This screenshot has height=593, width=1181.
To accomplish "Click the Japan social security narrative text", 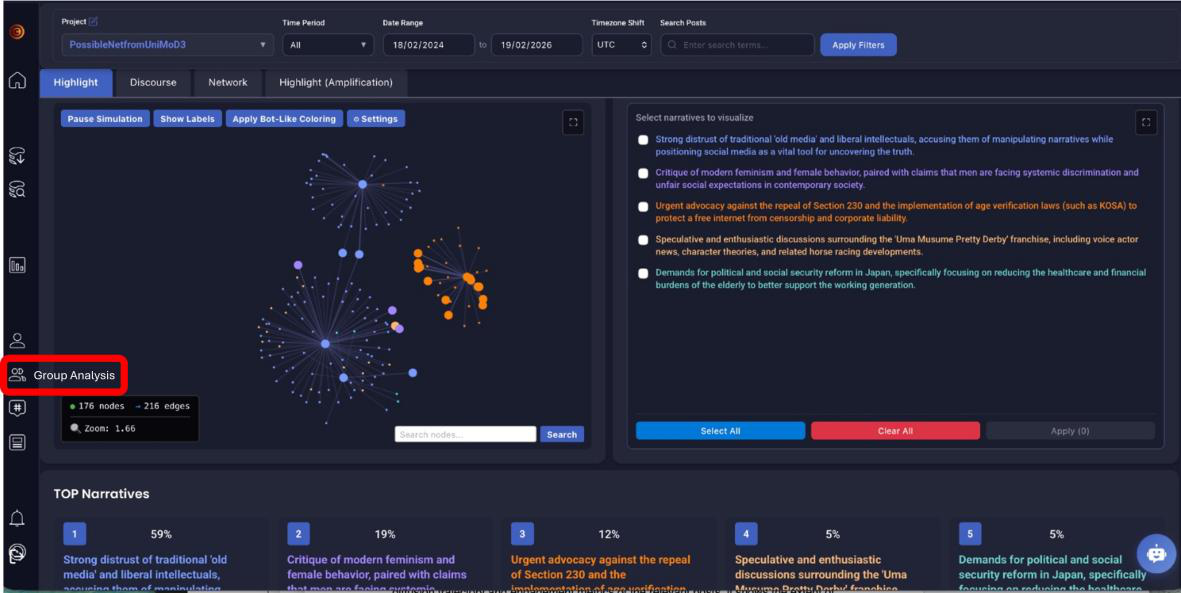I will [x=901, y=279].
